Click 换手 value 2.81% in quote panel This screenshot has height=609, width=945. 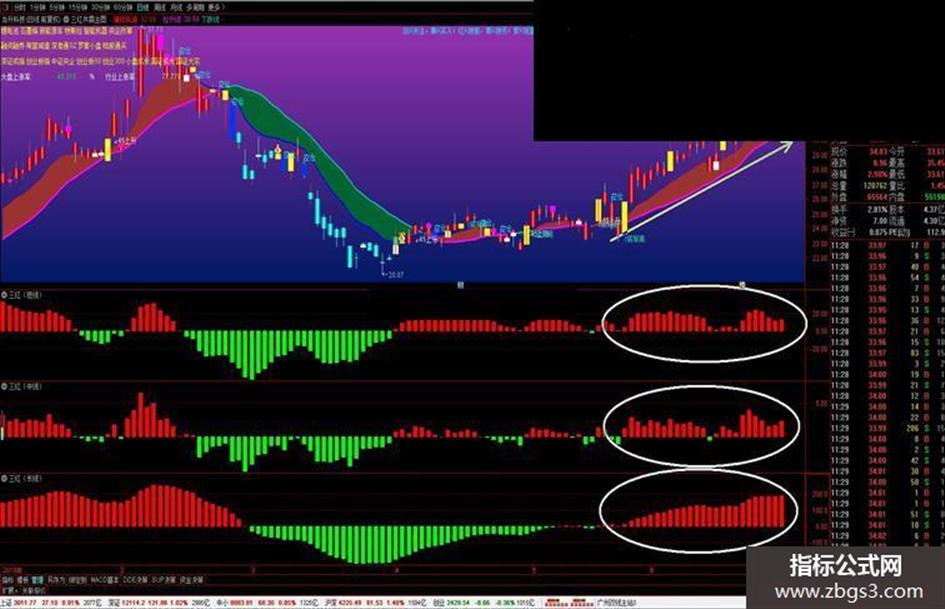[x=878, y=210]
